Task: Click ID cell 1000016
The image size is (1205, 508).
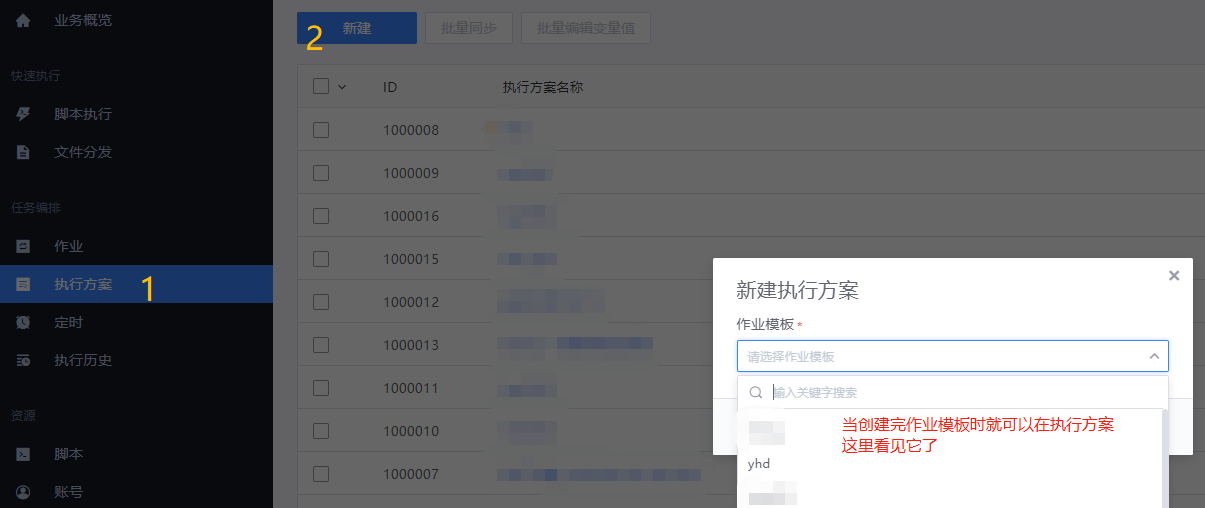Action: tap(411, 216)
